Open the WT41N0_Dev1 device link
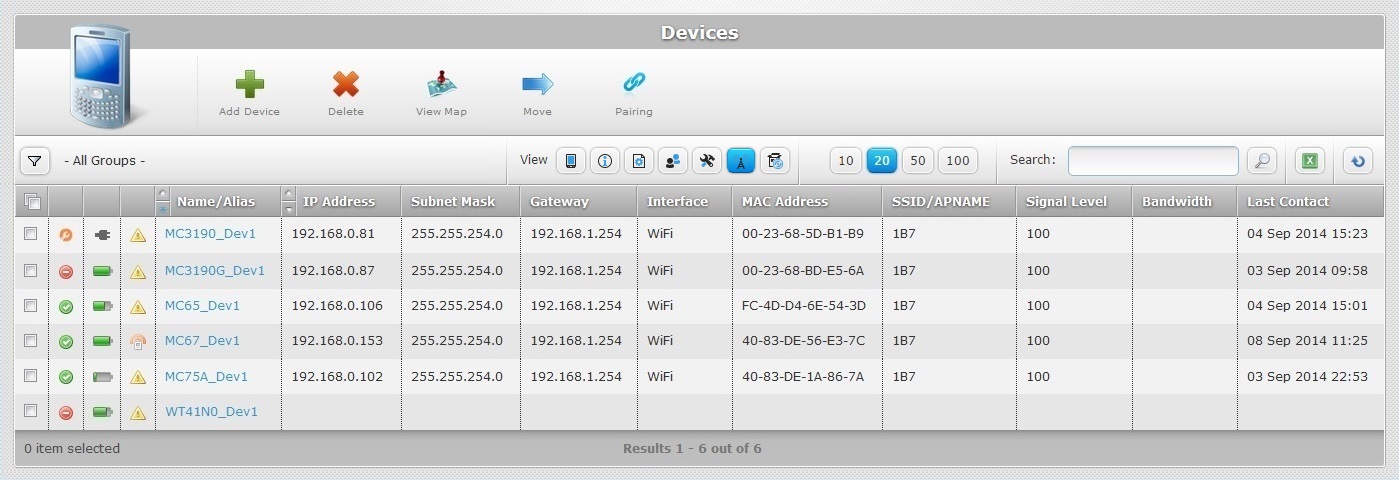Image resolution: width=1400 pixels, height=480 pixels. coord(211,412)
